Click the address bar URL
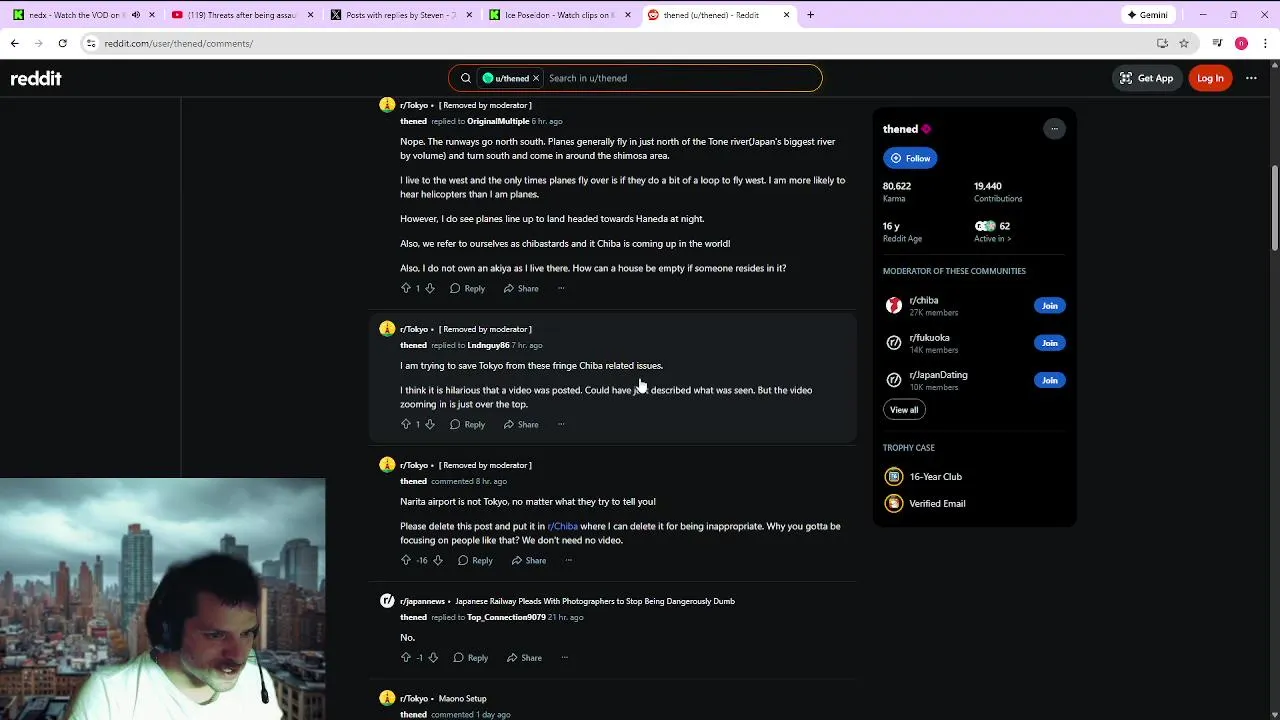The image size is (1280, 720). coord(179,43)
